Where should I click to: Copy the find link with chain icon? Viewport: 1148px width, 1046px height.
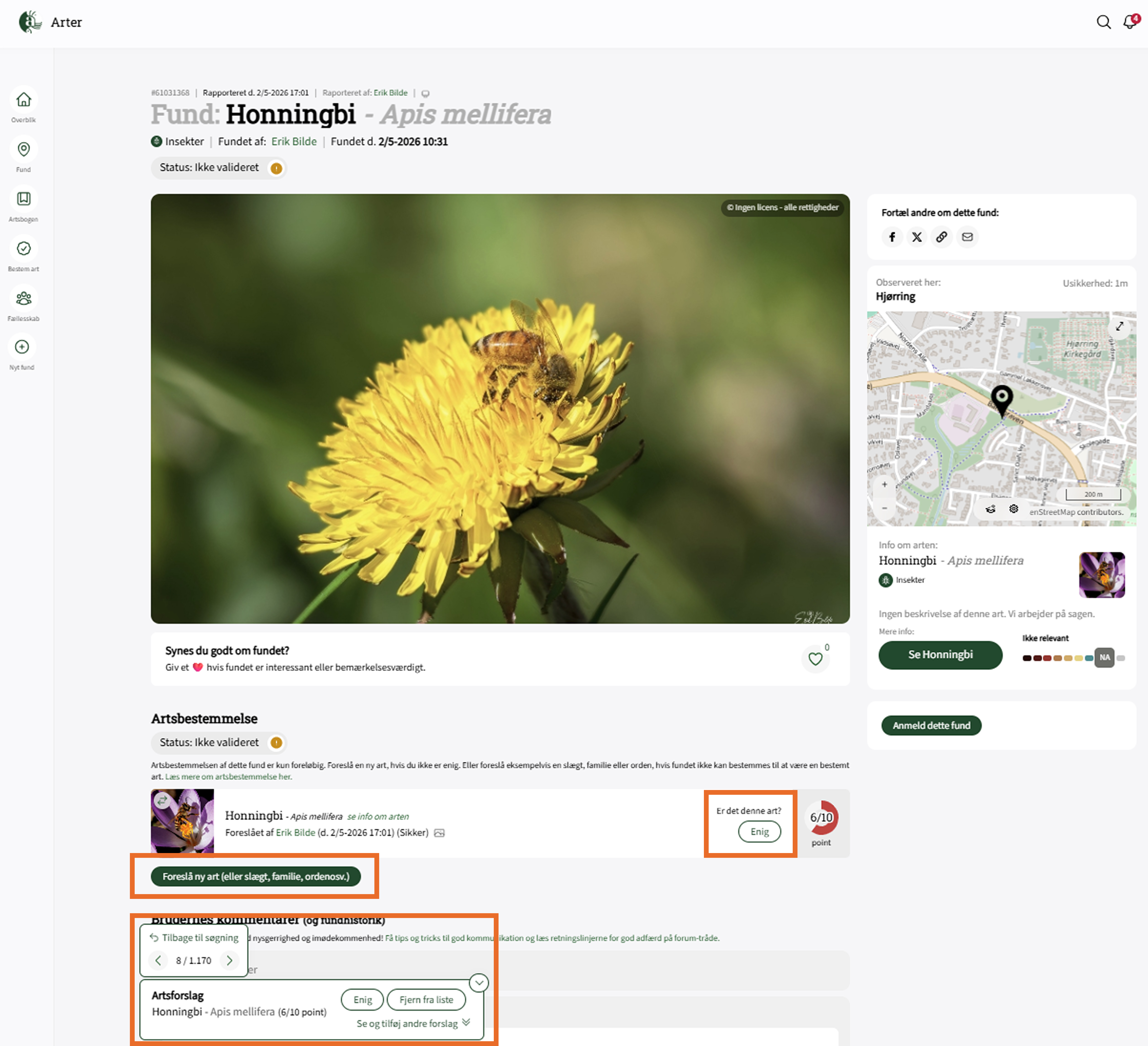[x=942, y=237]
